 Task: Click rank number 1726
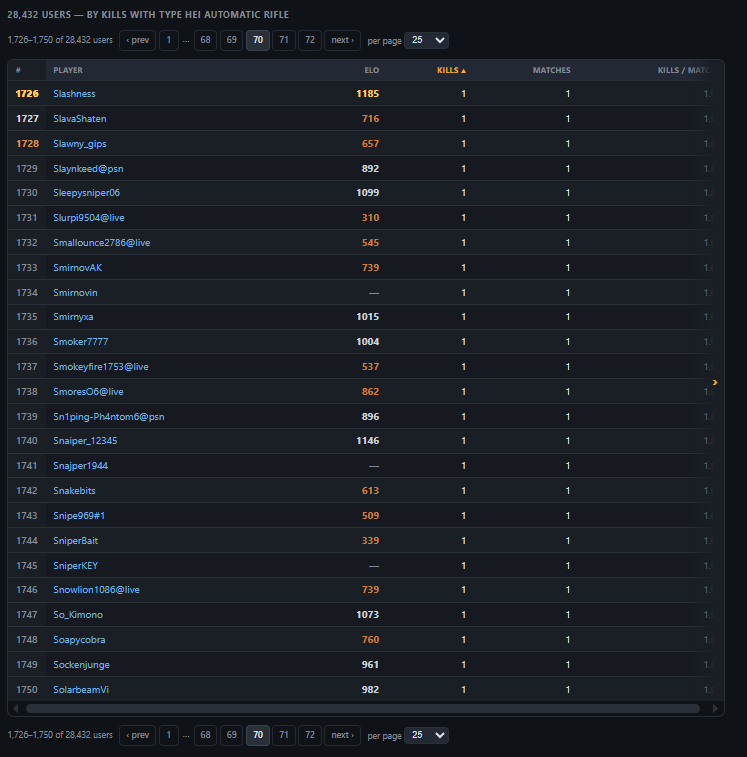(x=27, y=94)
